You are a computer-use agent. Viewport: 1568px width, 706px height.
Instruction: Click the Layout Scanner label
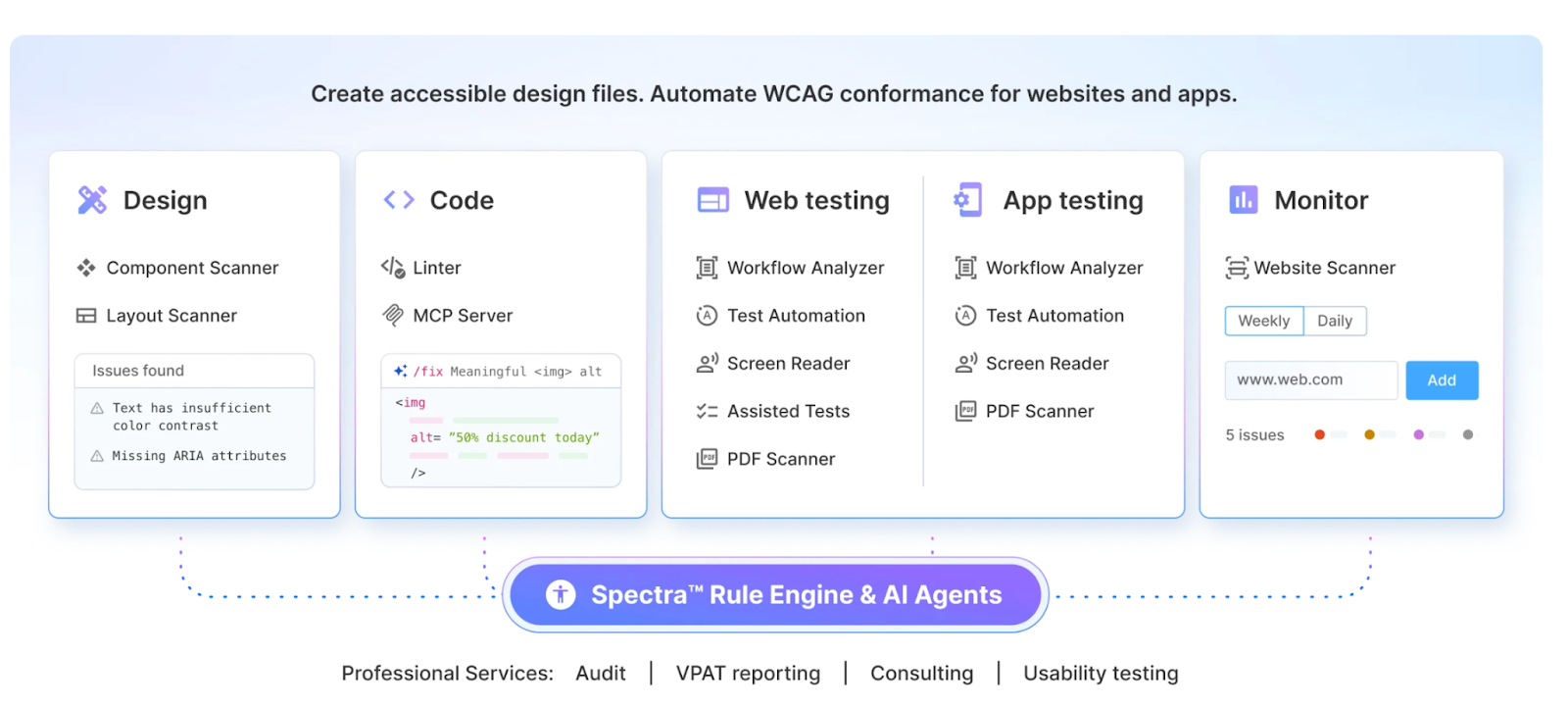tap(171, 316)
